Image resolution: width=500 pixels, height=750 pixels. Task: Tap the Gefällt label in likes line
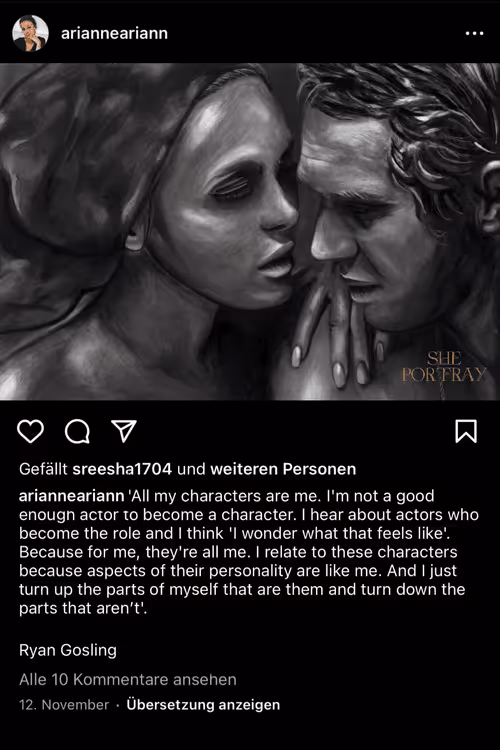(43, 469)
